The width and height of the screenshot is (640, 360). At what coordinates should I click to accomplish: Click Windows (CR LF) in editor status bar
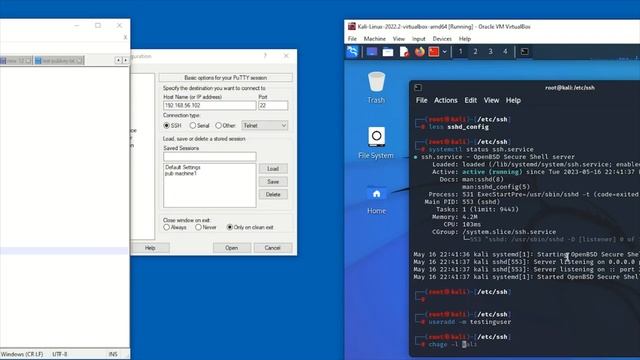[22, 354]
